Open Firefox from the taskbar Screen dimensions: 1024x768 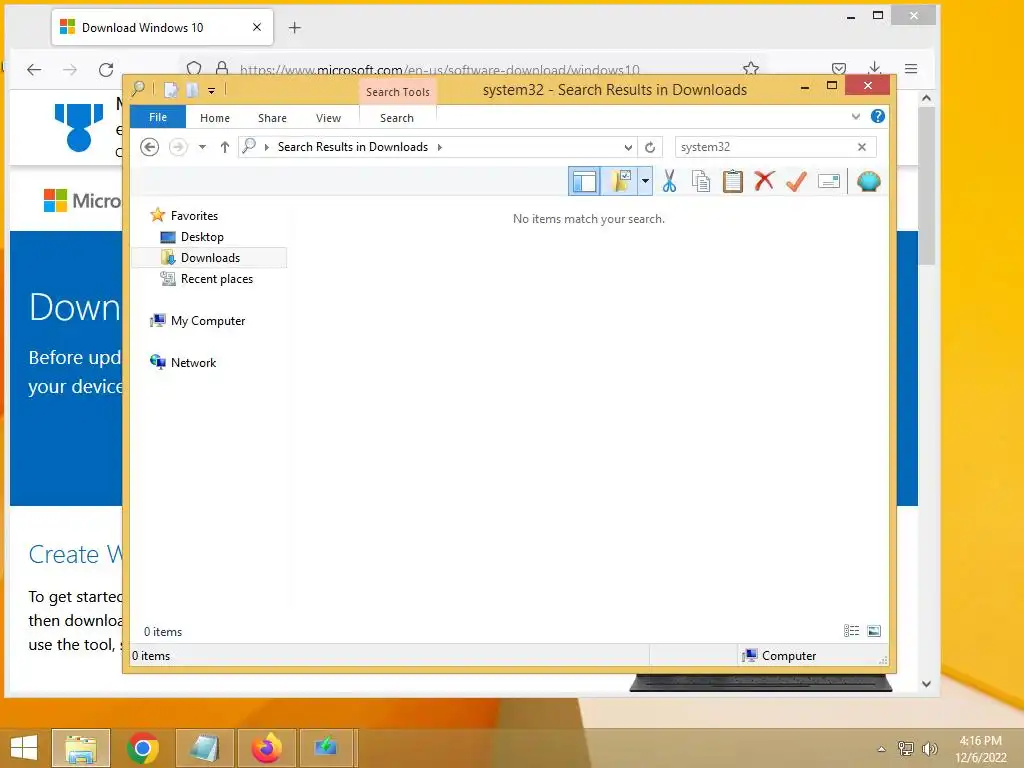[x=266, y=747]
